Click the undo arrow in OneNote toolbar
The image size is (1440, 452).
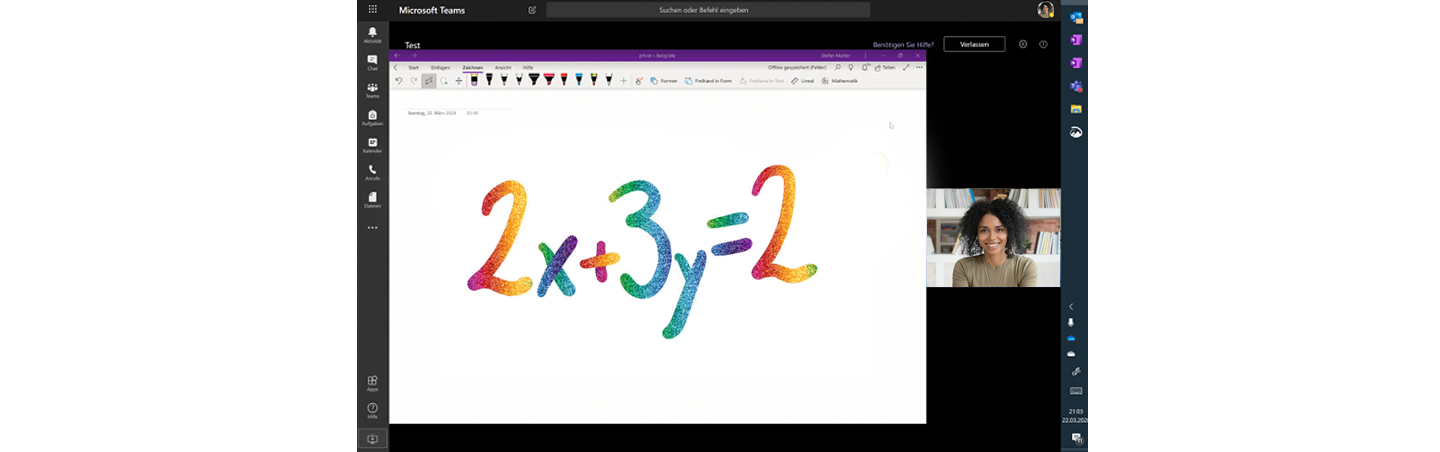[x=399, y=81]
